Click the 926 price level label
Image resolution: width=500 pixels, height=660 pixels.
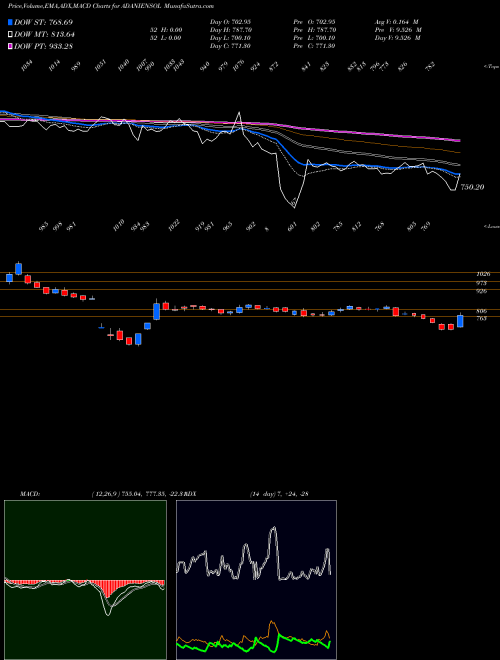(481, 291)
